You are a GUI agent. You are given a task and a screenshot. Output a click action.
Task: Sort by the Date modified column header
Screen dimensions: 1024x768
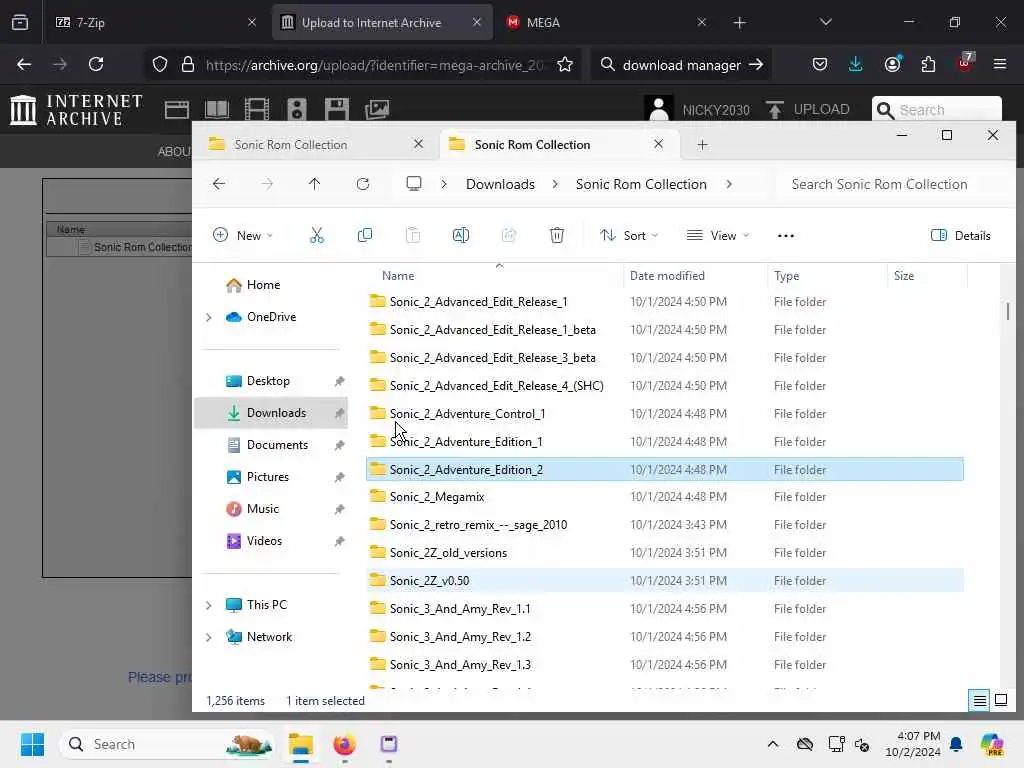[x=667, y=276]
